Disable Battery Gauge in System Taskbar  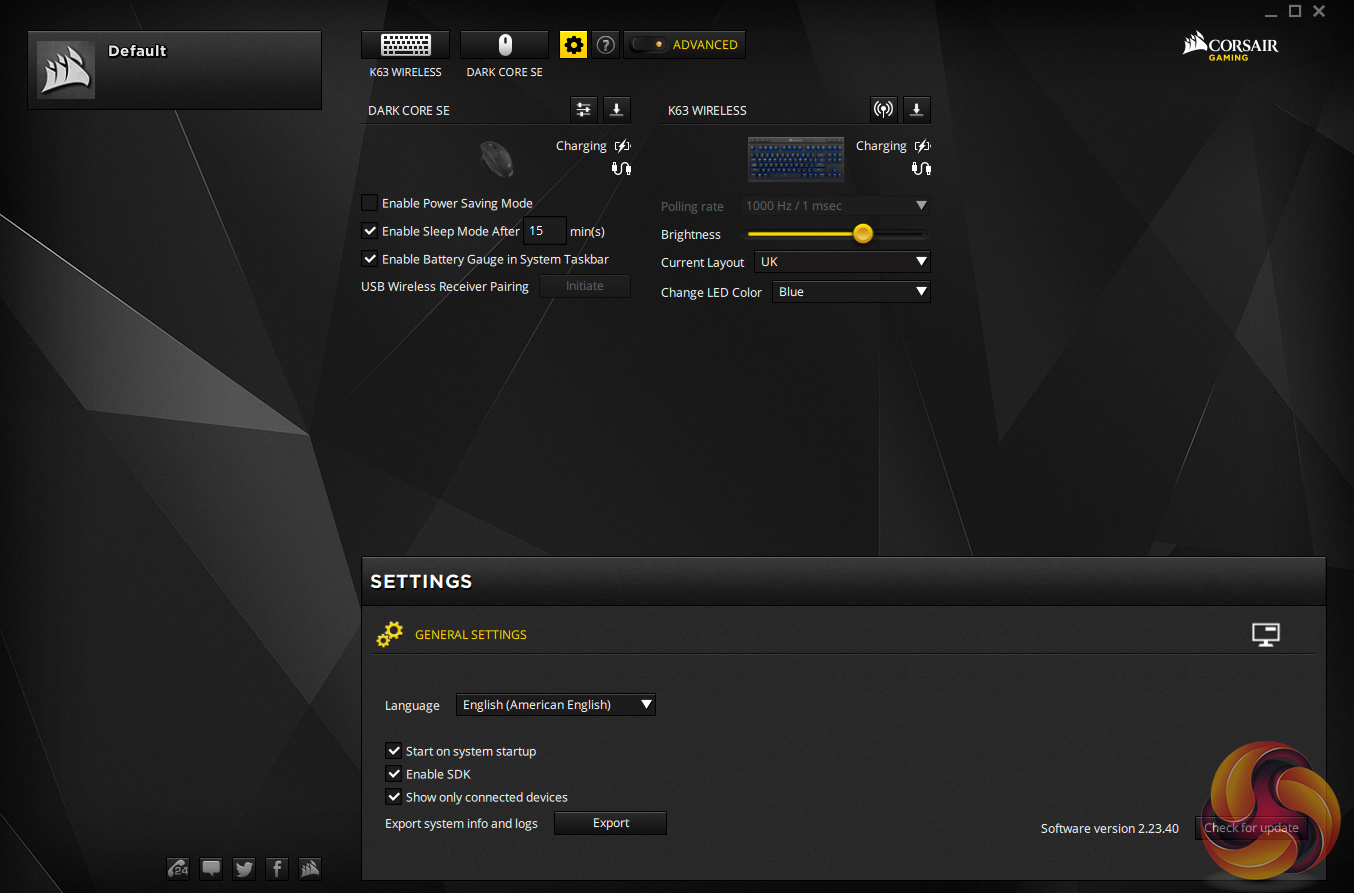click(x=370, y=259)
